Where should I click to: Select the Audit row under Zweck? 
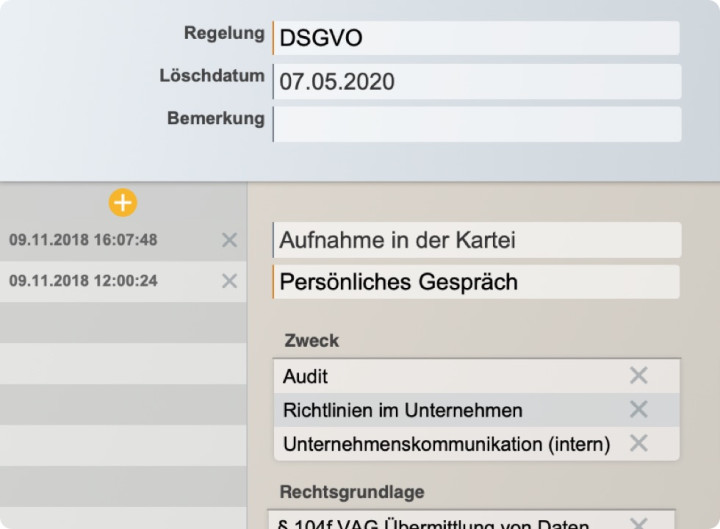440,377
